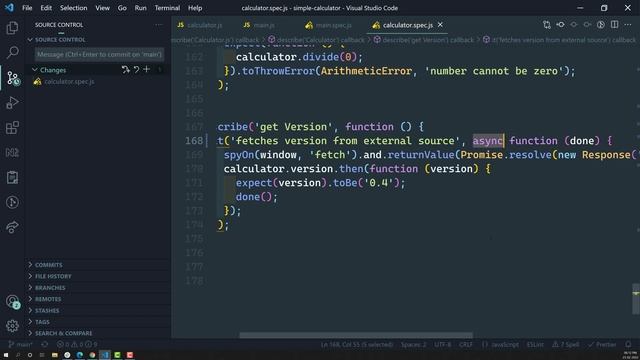
Task: Open Source Control panel more actions ellipsis
Action: (x=158, y=25)
